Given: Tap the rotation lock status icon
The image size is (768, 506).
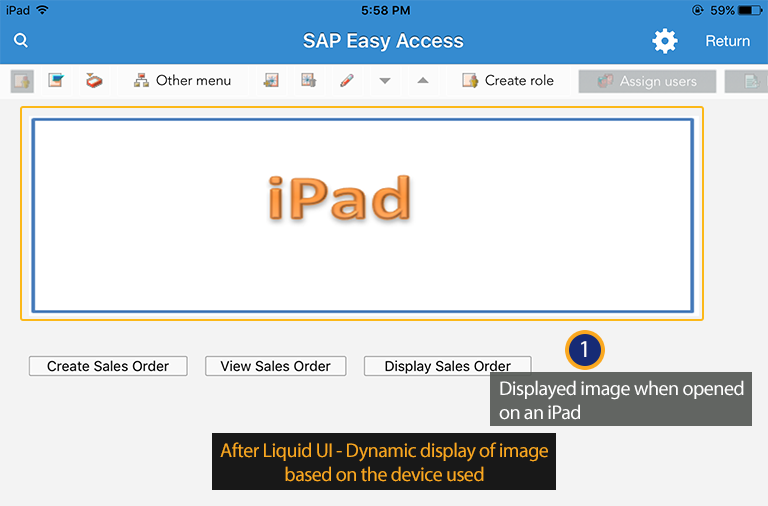Looking at the screenshot, I should pyautogui.click(x=697, y=10).
